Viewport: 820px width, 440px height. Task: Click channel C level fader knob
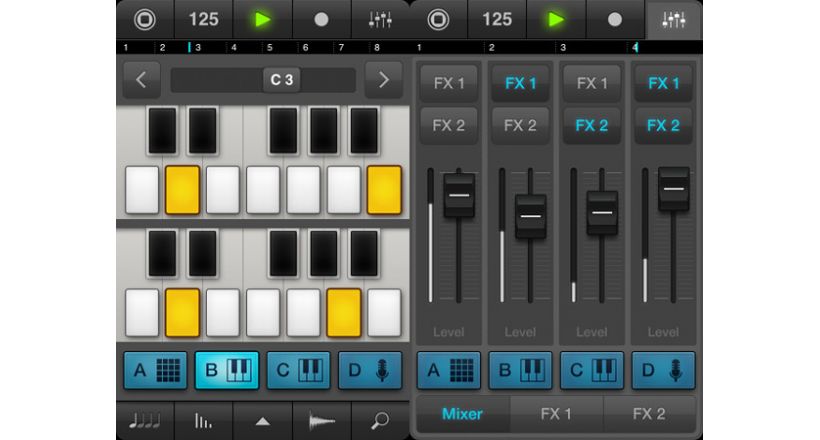point(602,212)
